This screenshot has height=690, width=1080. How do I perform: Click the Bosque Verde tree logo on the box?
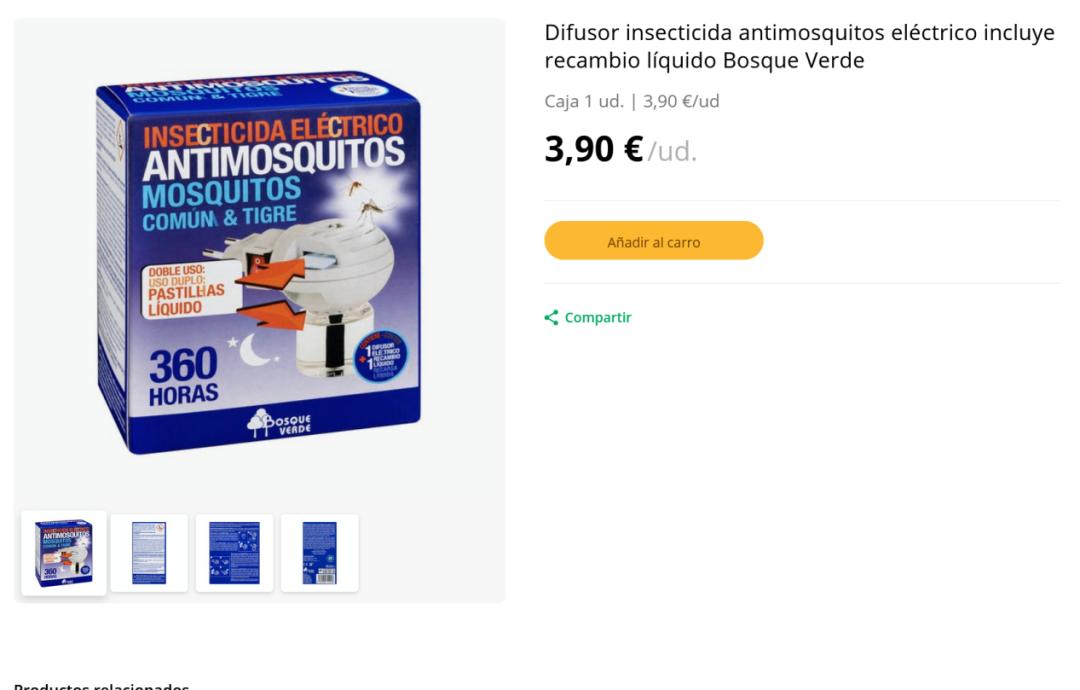(280, 423)
